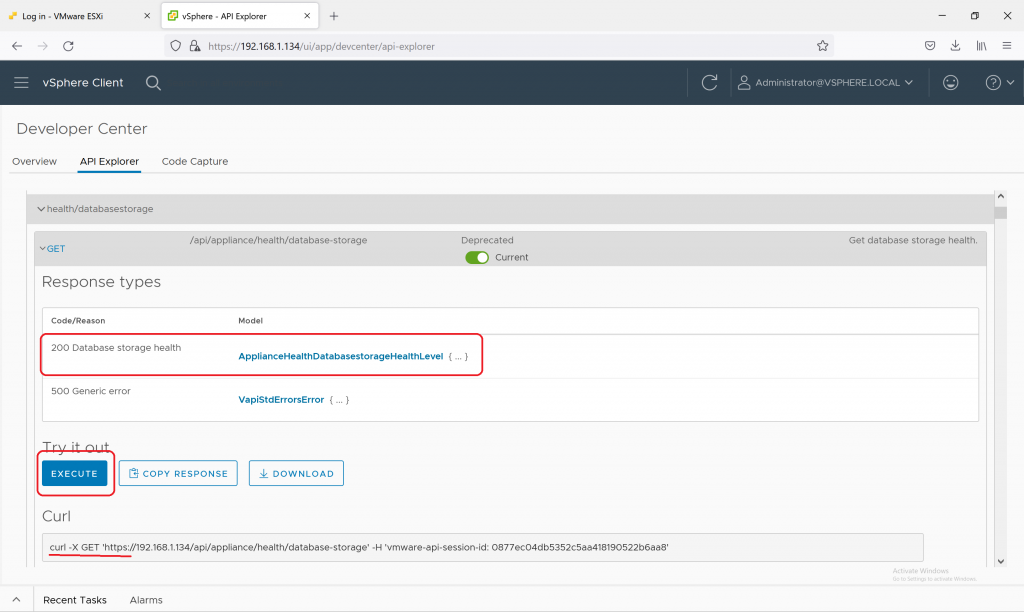This screenshot has height=612, width=1024.
Task: Switch to Log in - VMware ESXi tab
Action: pos(63,16)
